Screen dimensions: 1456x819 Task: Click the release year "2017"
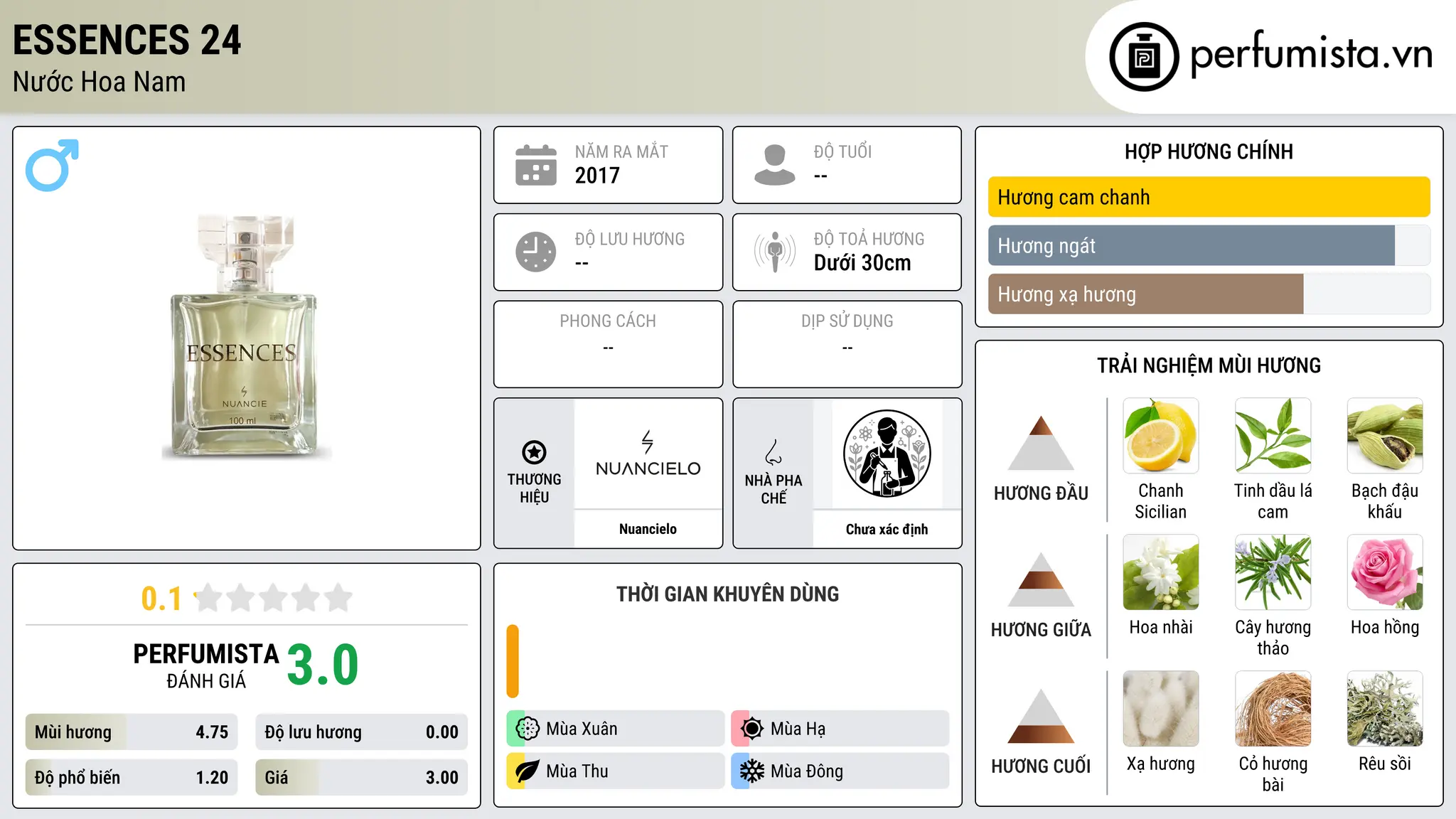(597, 176)
